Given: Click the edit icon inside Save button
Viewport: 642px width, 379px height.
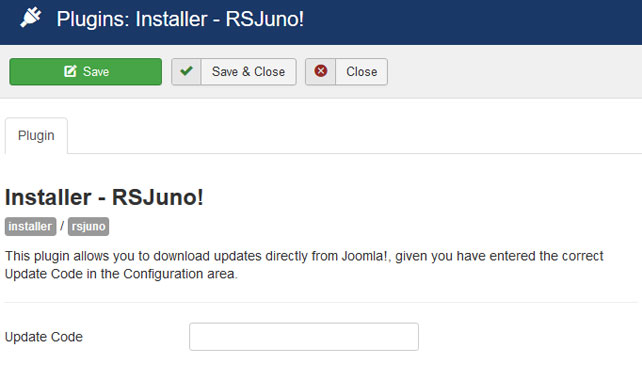Looking at the screenshot, I should 70,71.
